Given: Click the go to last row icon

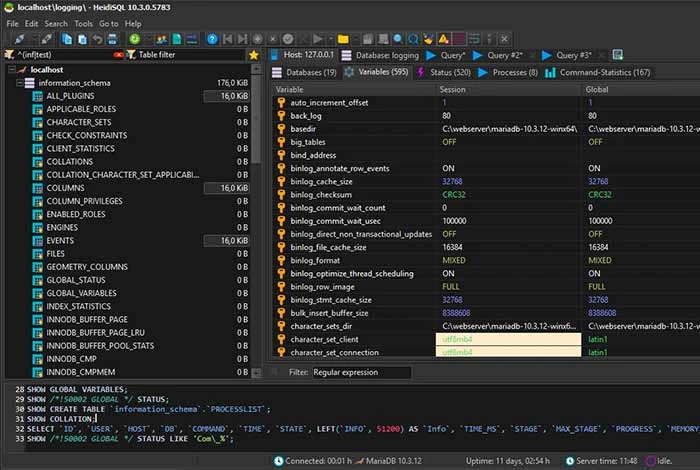Looking at the screenshot, I should [242, 39].
